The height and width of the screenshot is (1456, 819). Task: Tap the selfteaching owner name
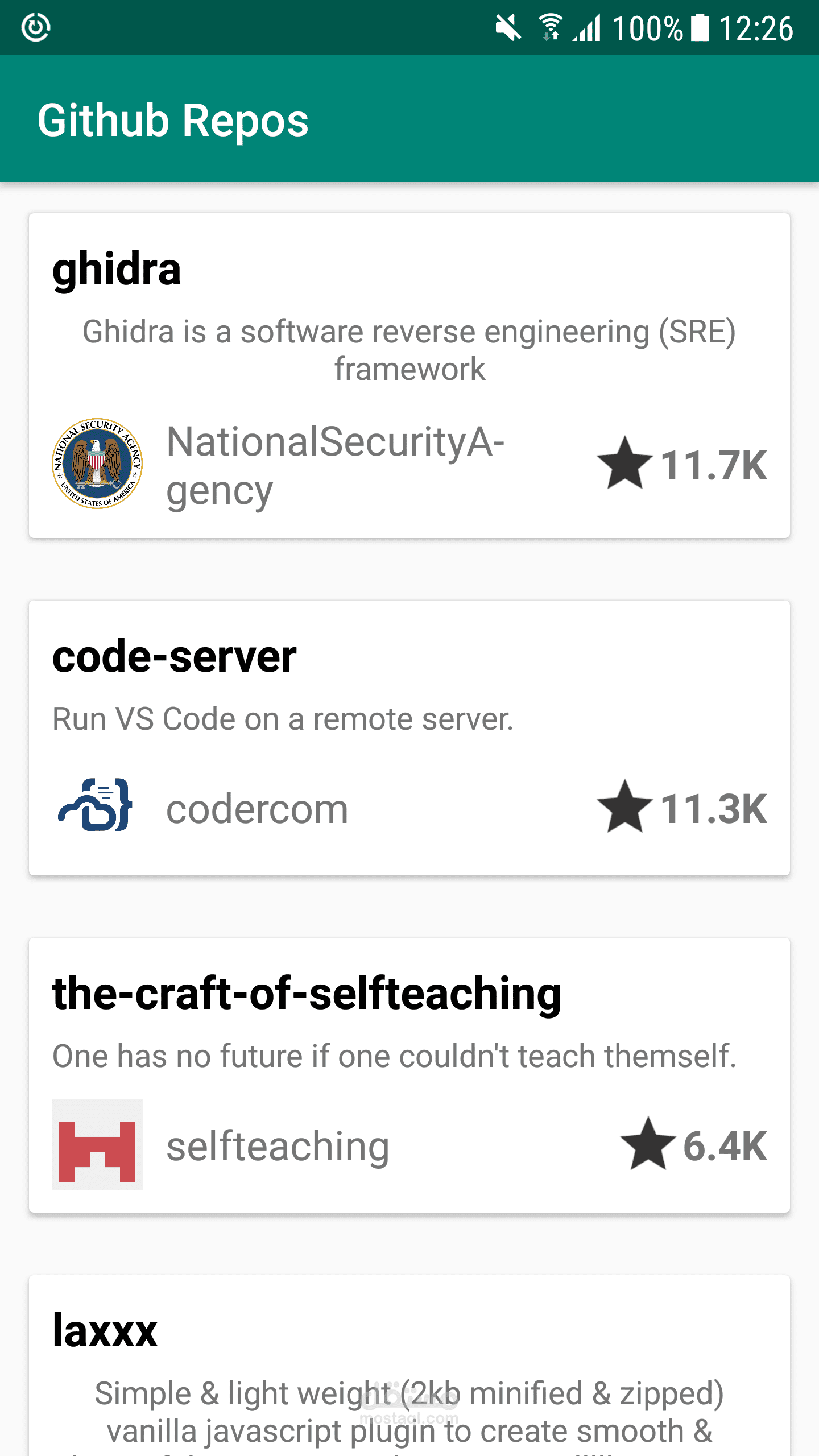click(278, 1146)
